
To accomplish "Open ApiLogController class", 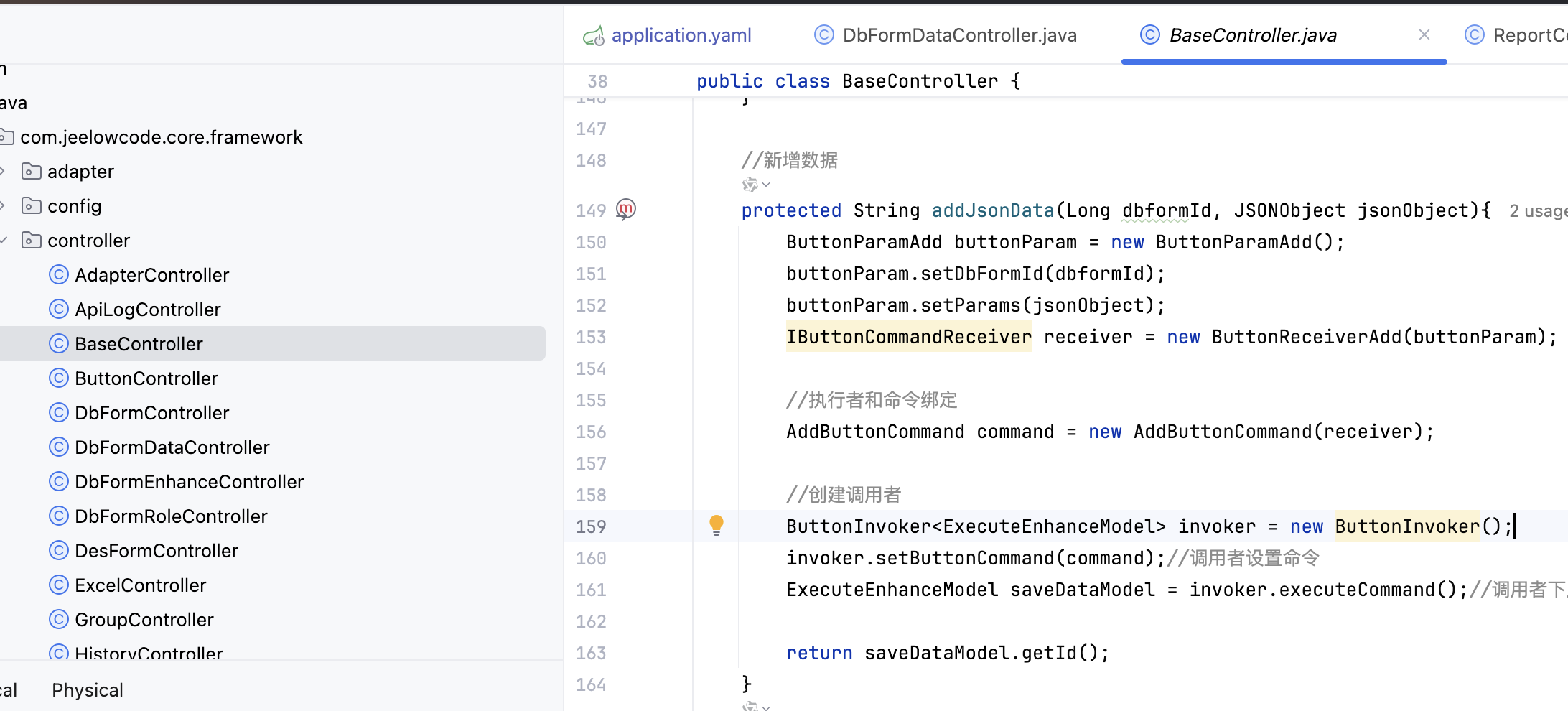I will pyautogui.click(x=147, y=310).
